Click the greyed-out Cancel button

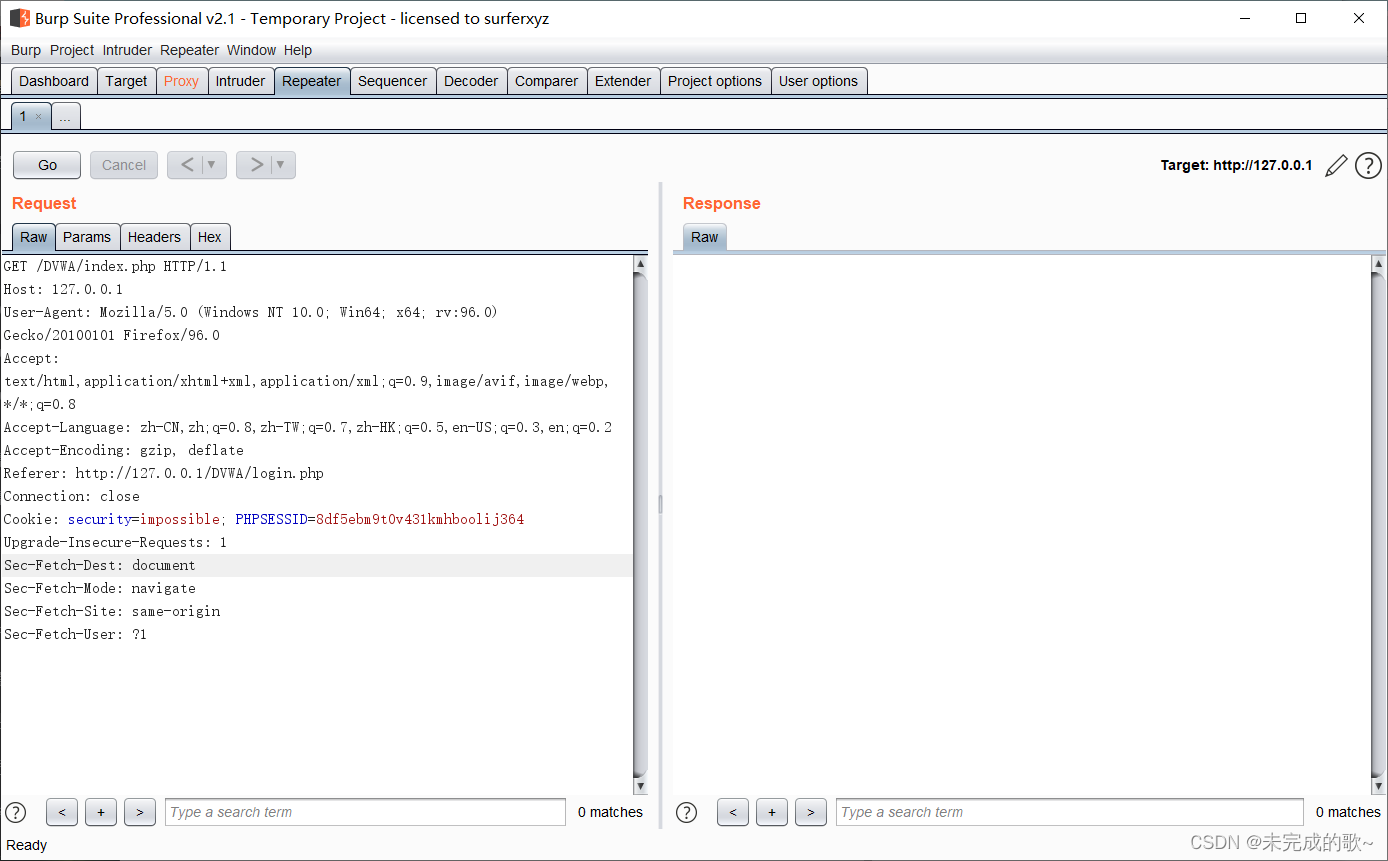124,165
